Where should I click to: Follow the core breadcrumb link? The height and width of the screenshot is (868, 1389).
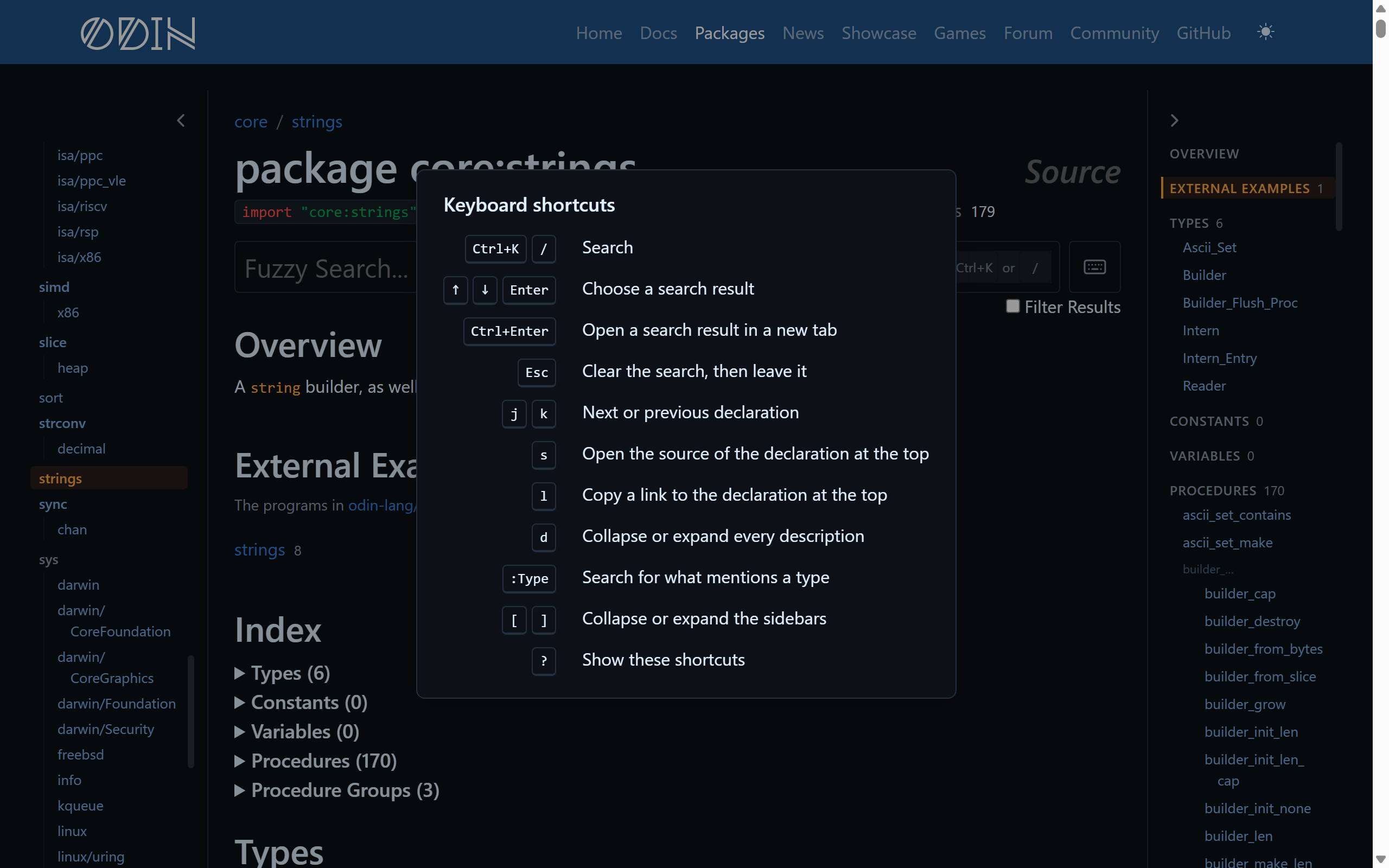(x=251, y=122)
